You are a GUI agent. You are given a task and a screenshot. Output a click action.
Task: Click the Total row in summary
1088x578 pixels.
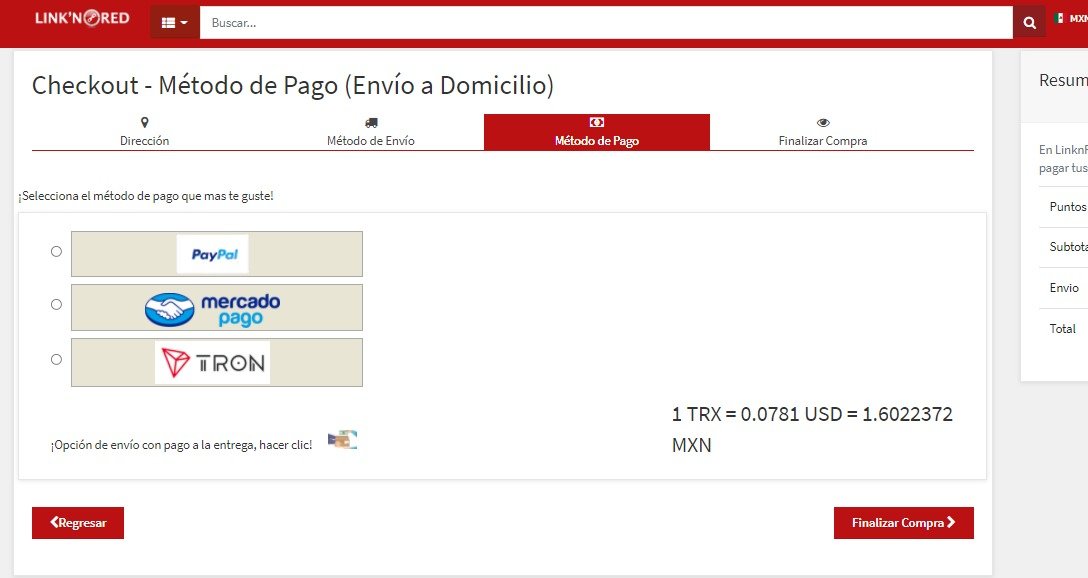coord(1062,328)
